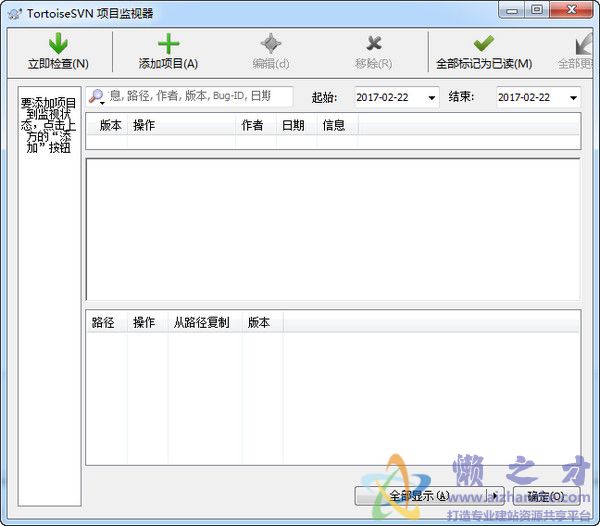Maximize the project monitor window

[x=537, y=10]
